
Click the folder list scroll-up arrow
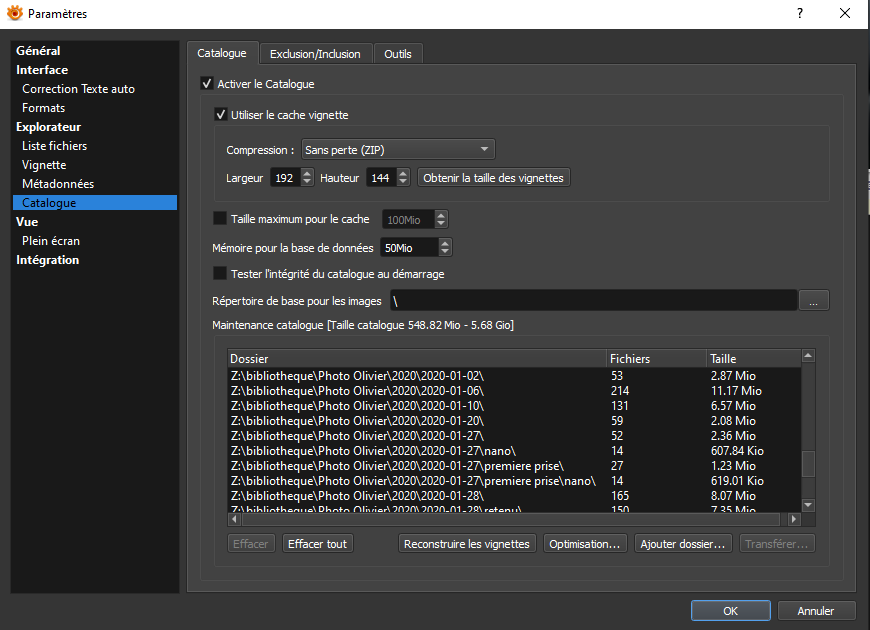(x=808, y=355)
